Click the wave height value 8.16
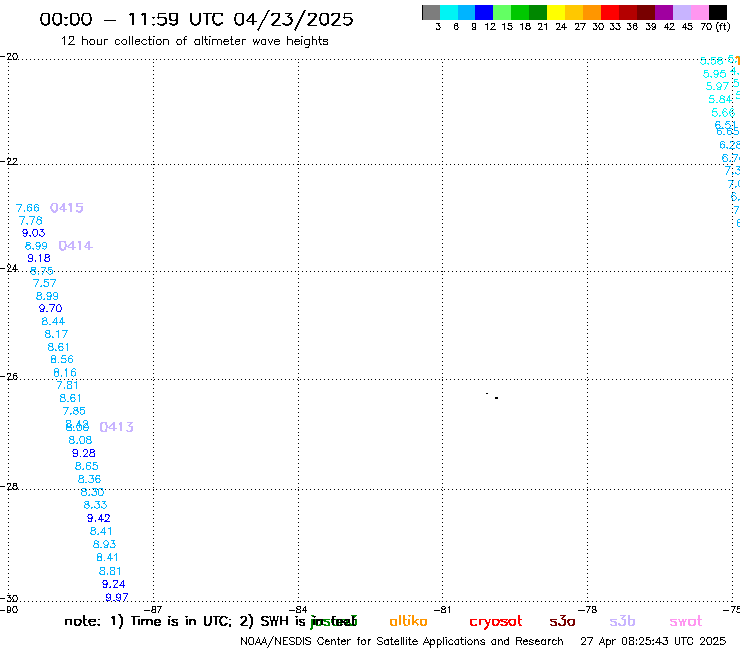The width and height of the screenshot is (740, 650). coord(65,373)
